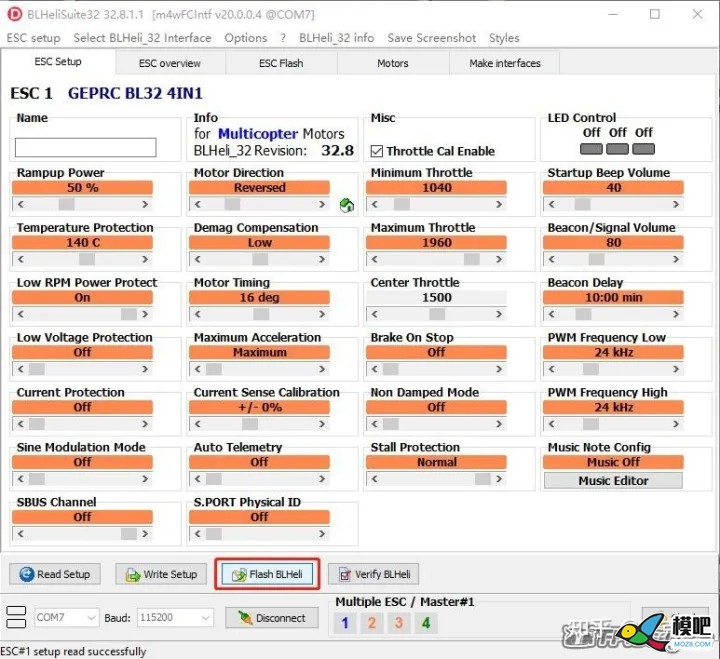Image resolution: width=720 pixels, height=659 pixels.
Task: Decrease PWM Frequency High left arrow
Action: point(551,424)
